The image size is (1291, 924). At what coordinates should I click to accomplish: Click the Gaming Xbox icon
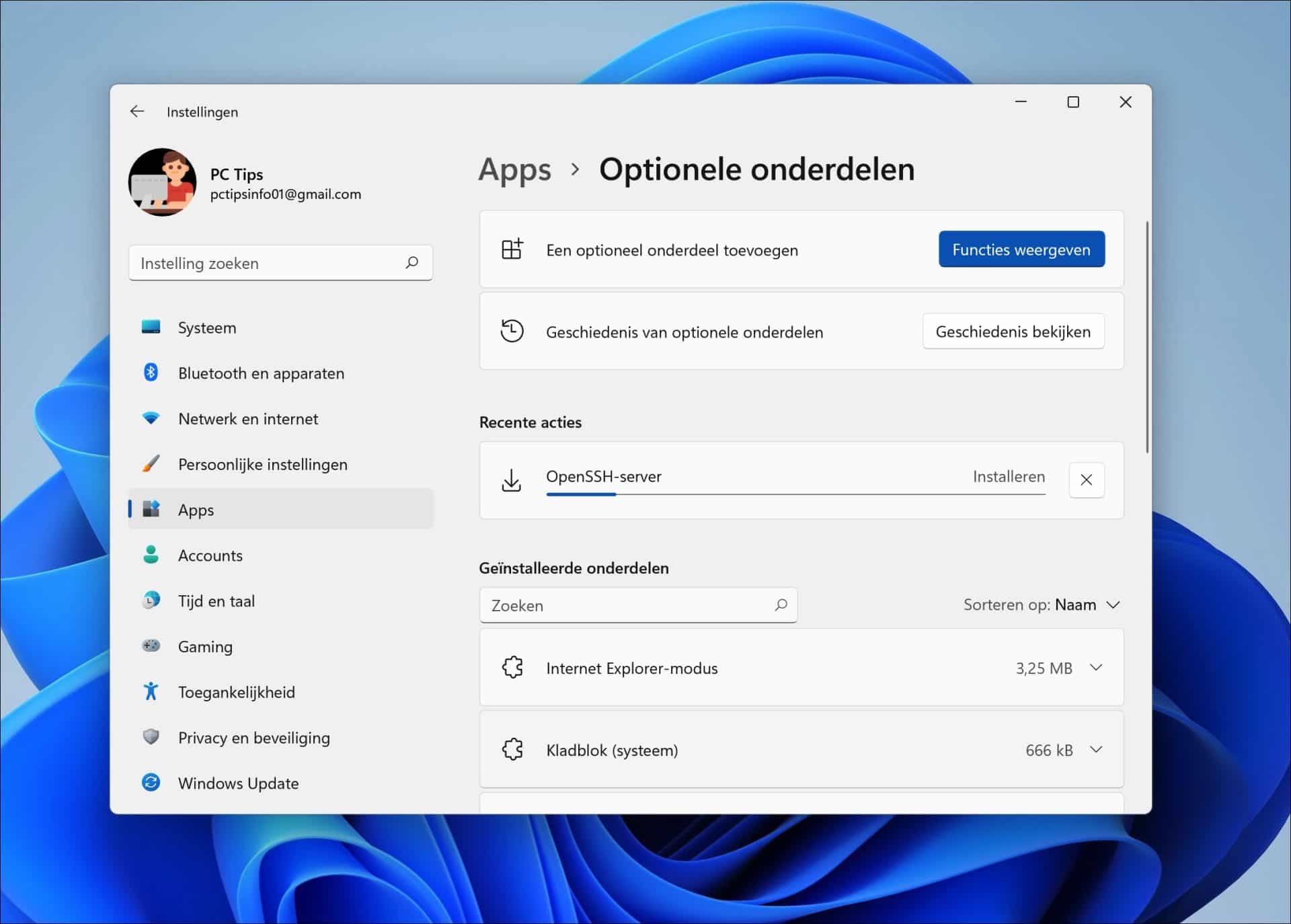[x=152, y=646]
